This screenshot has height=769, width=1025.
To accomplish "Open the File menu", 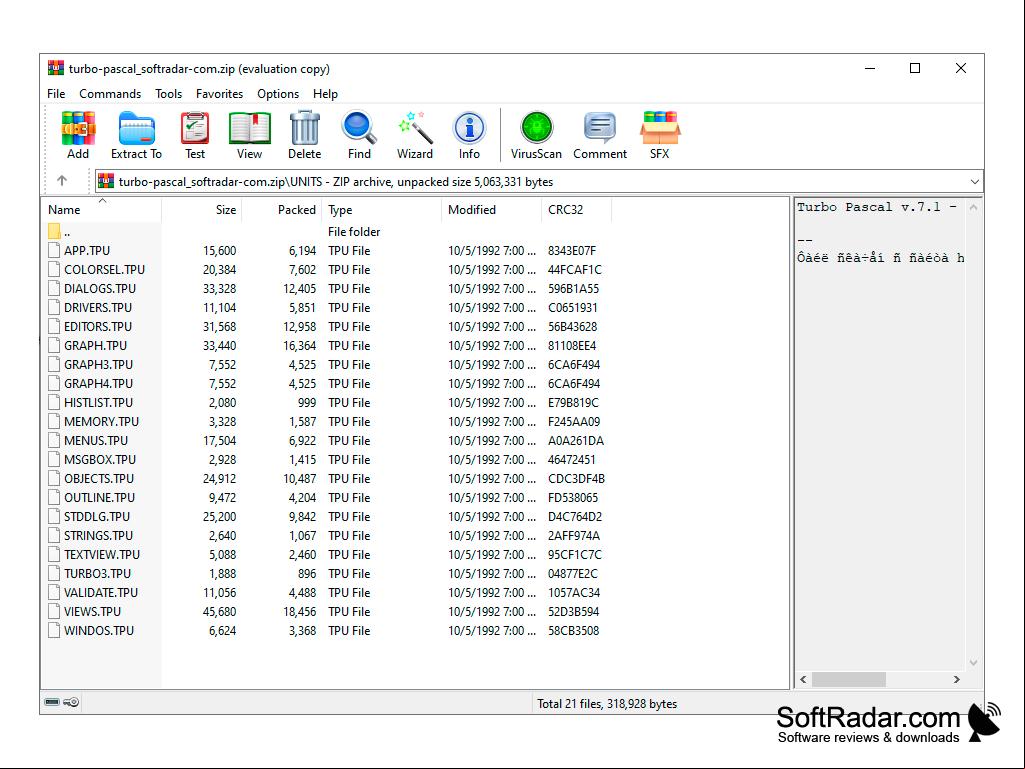I will (56, 94).
